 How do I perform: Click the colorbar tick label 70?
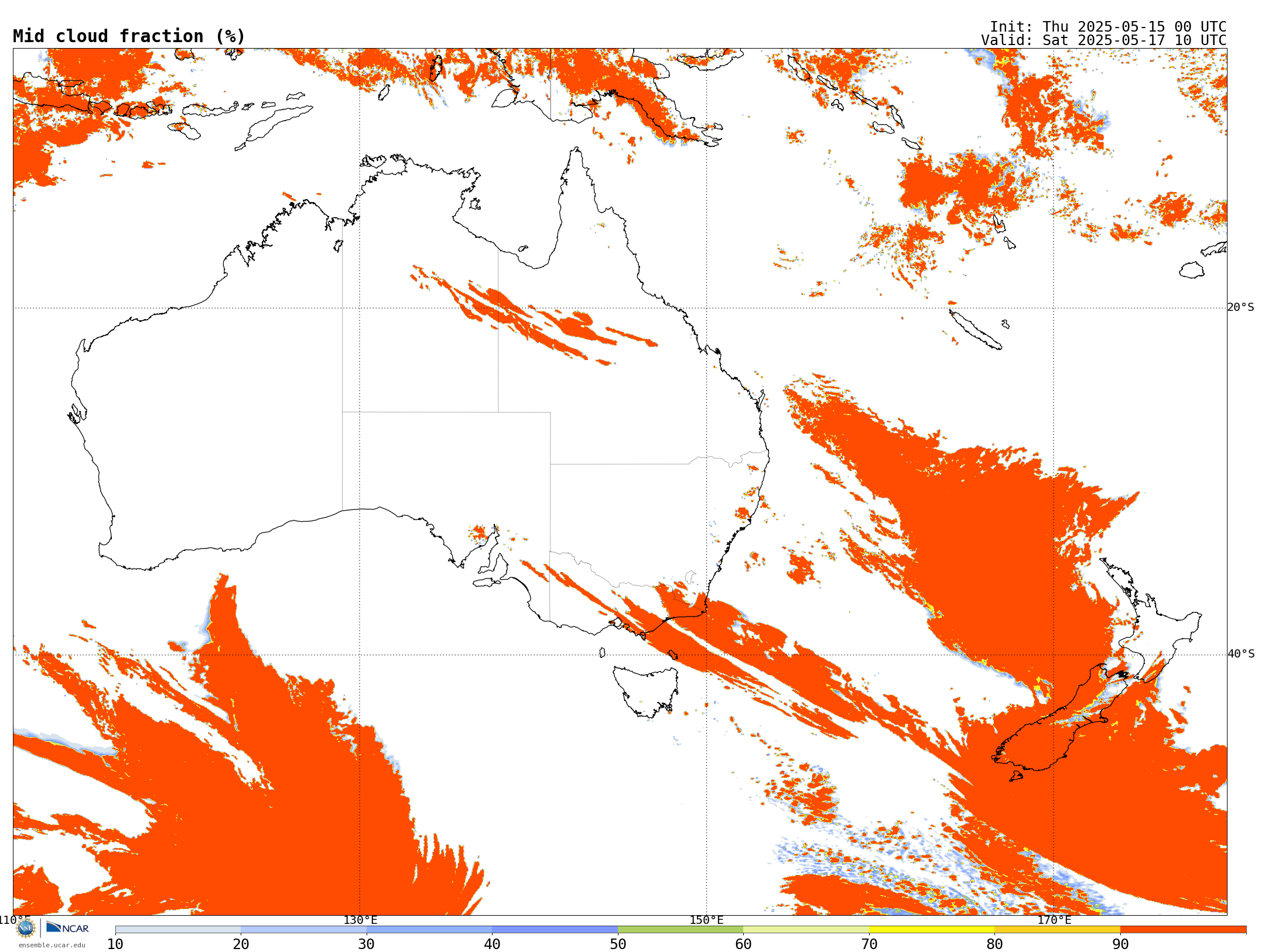[x=869, y=944]
